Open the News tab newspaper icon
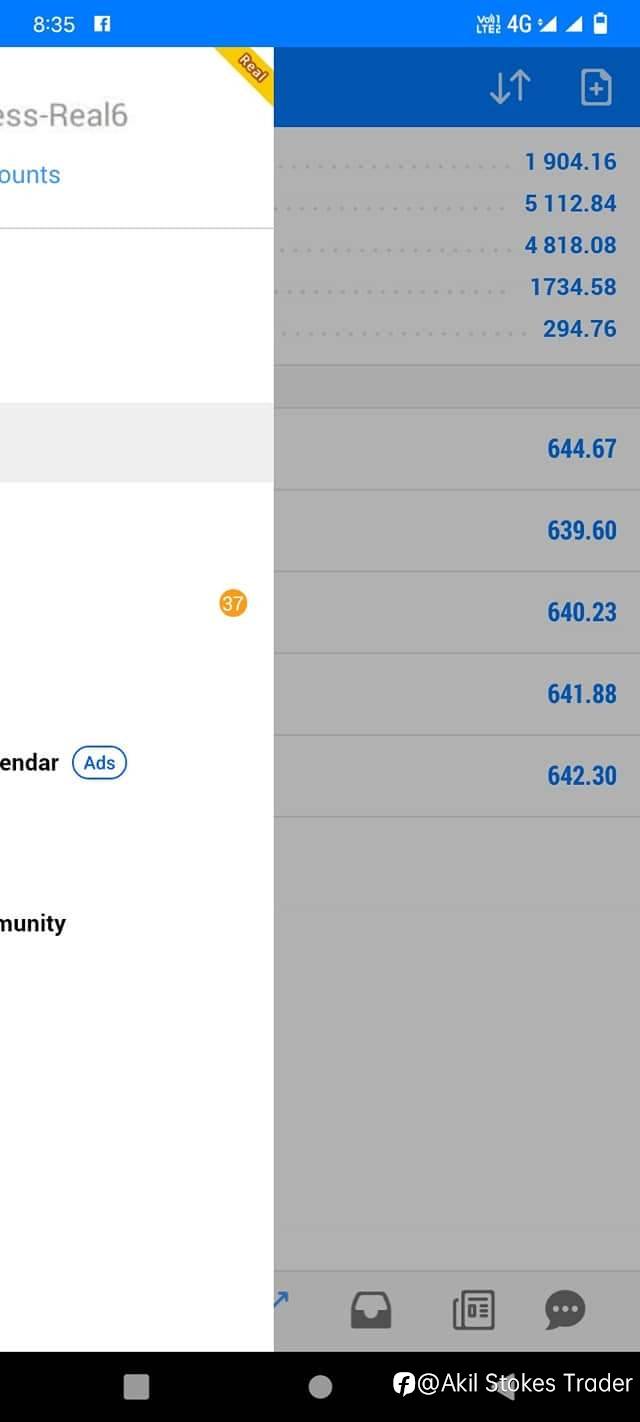This screenshot has width=640, height=1422. (473, 1310)
